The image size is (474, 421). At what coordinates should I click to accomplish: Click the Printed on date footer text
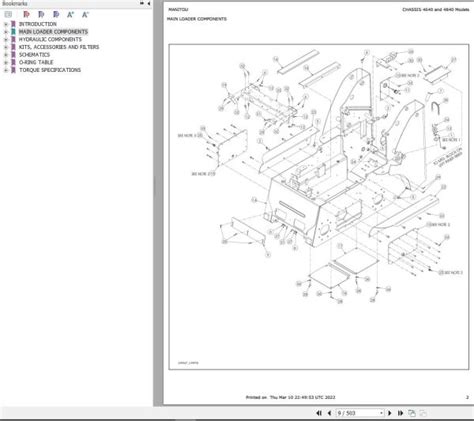pos(290,397)
